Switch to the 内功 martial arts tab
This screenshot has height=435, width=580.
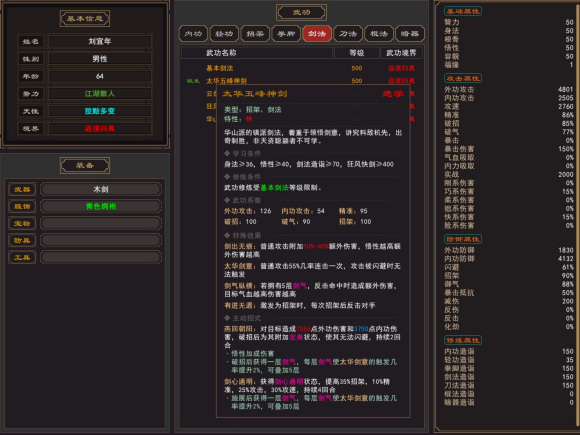193,34
